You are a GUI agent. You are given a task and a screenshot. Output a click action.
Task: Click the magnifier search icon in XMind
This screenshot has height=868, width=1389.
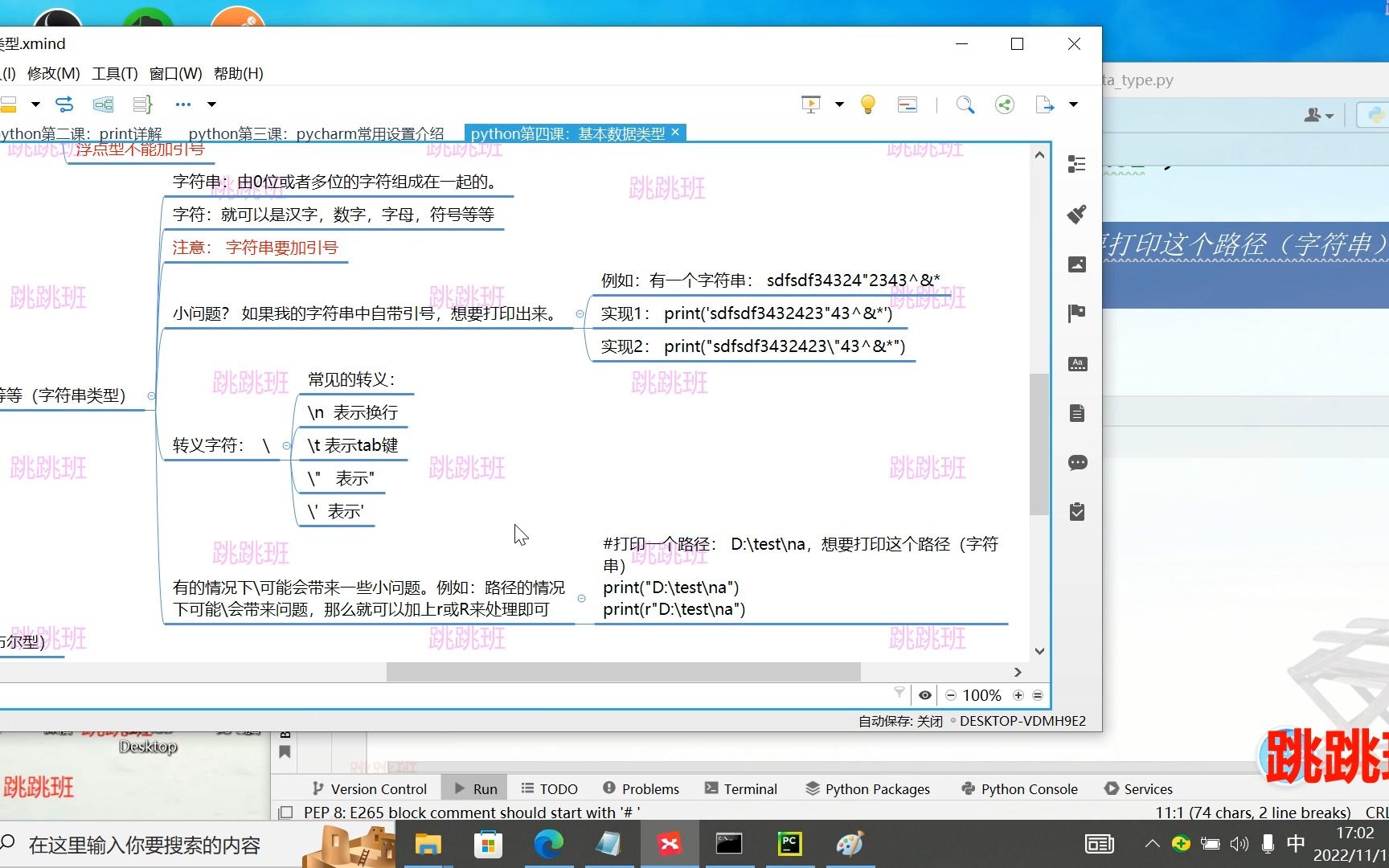[965, 104]
